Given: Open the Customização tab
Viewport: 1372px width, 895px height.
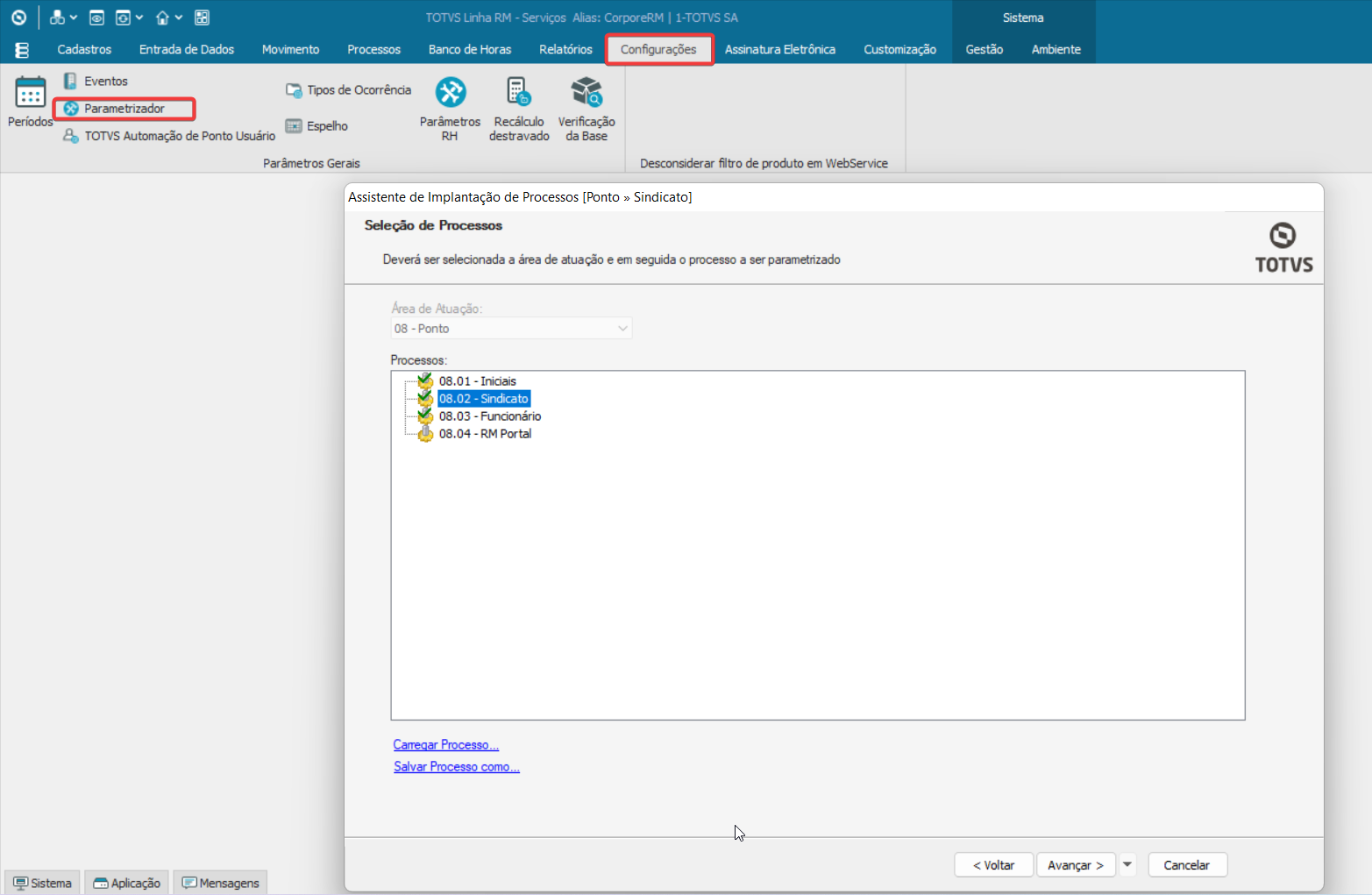Looking at the screenshot, I should [899, 50].
